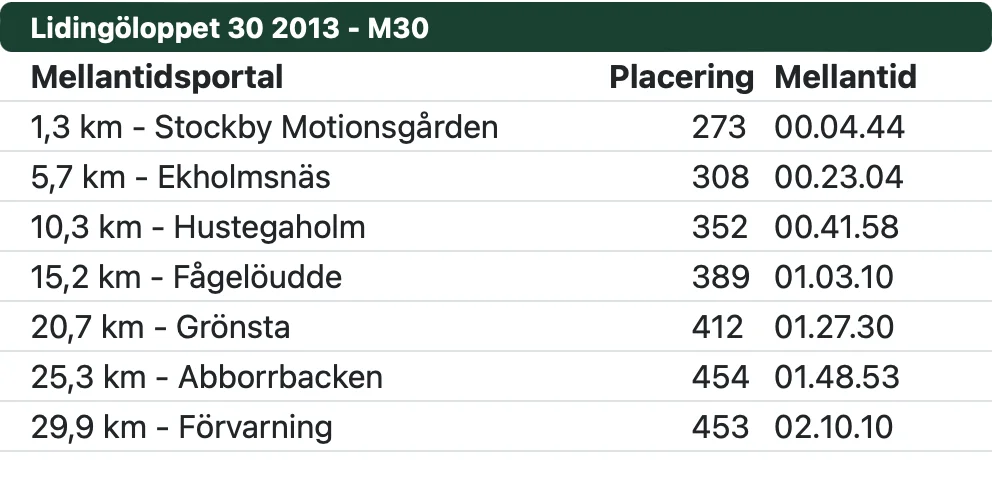Screen dimensions: 992x480
Task: Click the Mellantidsportal column header
Action: pos(157,78)
